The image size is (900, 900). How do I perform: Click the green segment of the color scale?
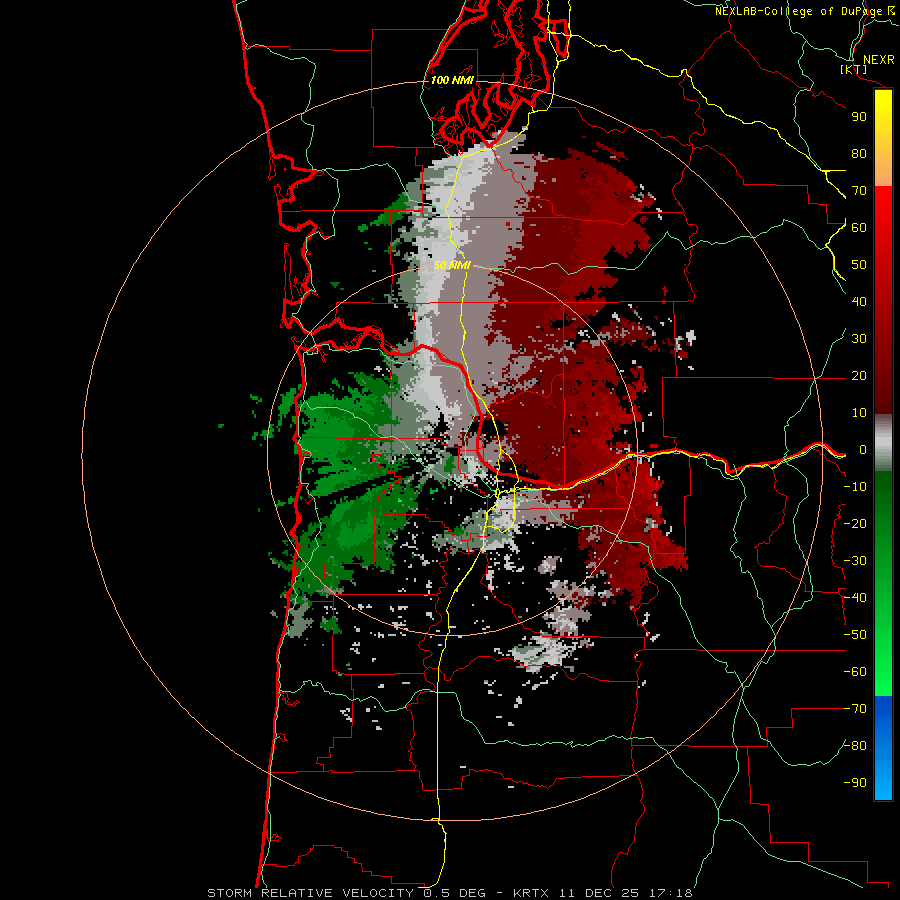coord(883,584)
